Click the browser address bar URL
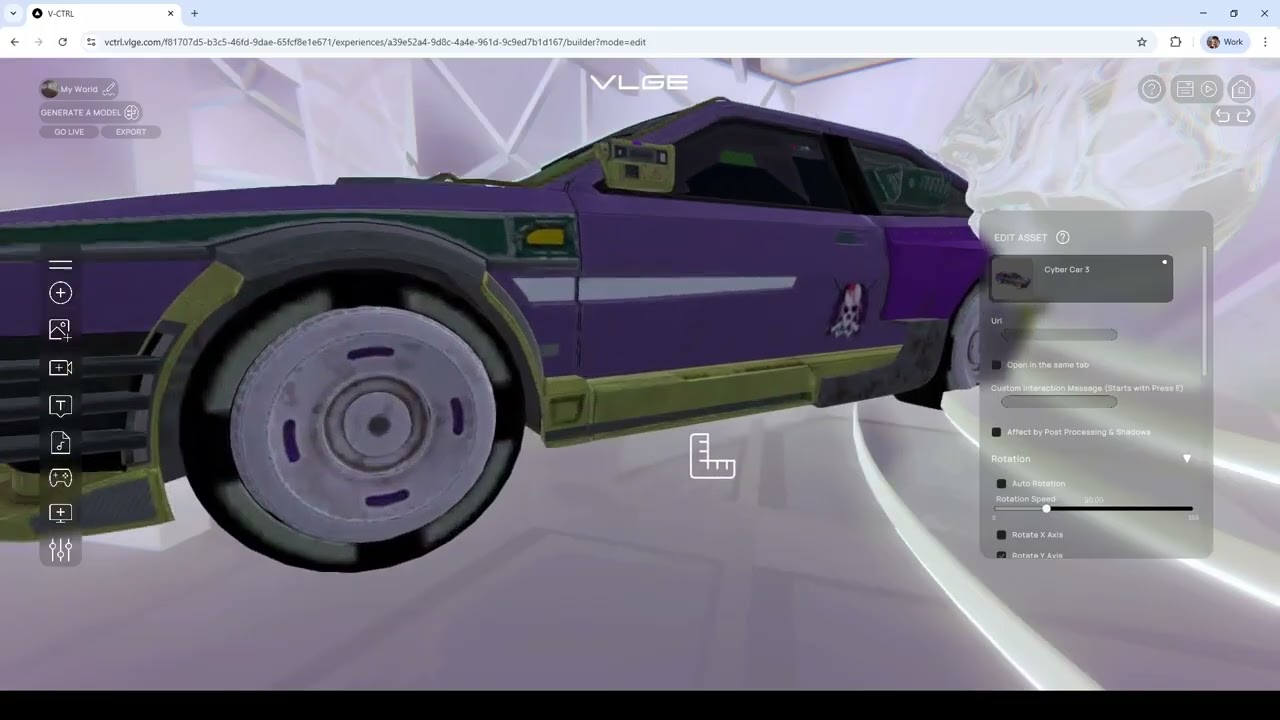Image resolution: width=1280 pixels, height=720 pixels. click(375, 42)
